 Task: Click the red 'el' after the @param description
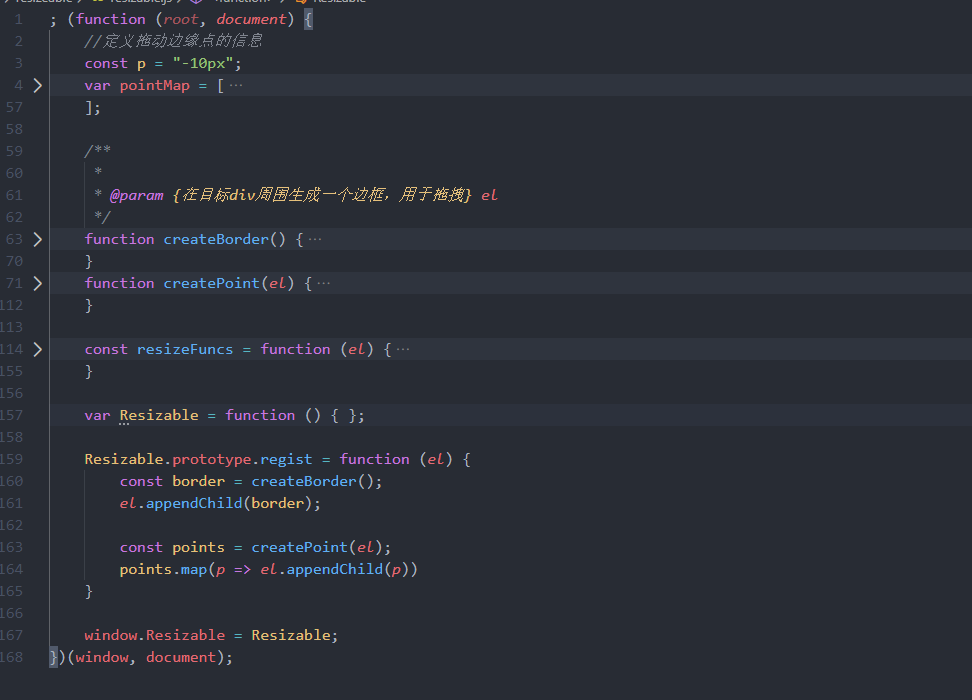coord(489,195)
